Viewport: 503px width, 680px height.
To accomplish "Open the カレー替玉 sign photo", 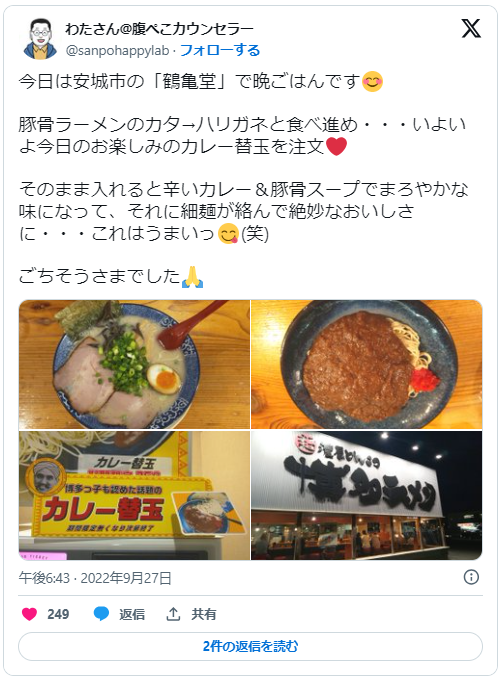I will [x=134, y=495].
